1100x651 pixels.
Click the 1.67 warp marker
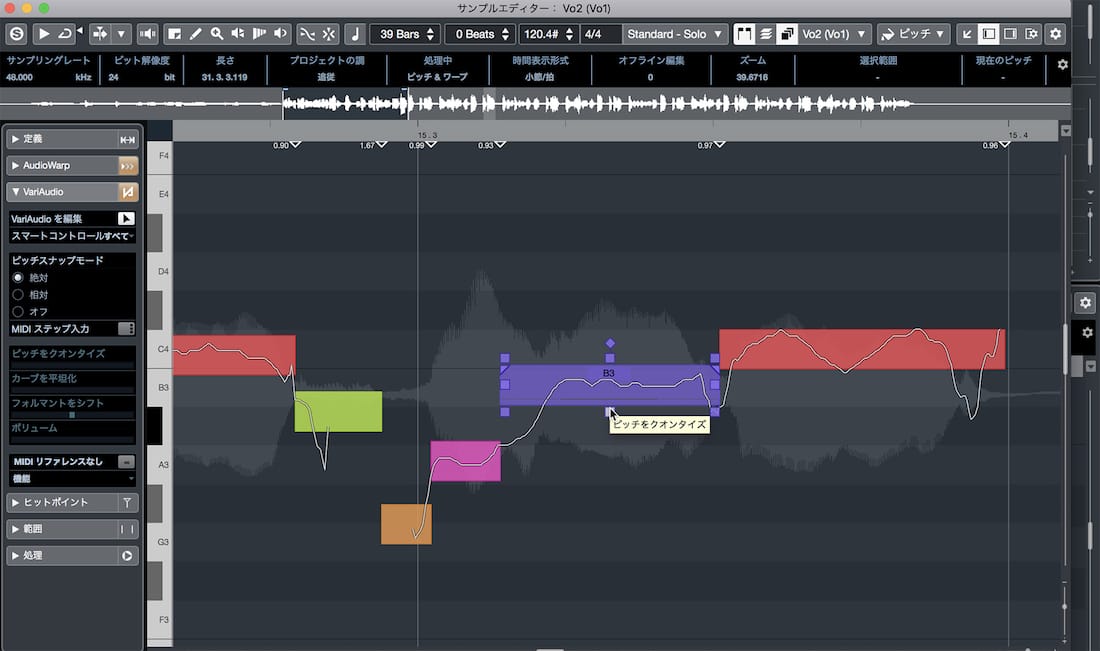pos(381,145)
